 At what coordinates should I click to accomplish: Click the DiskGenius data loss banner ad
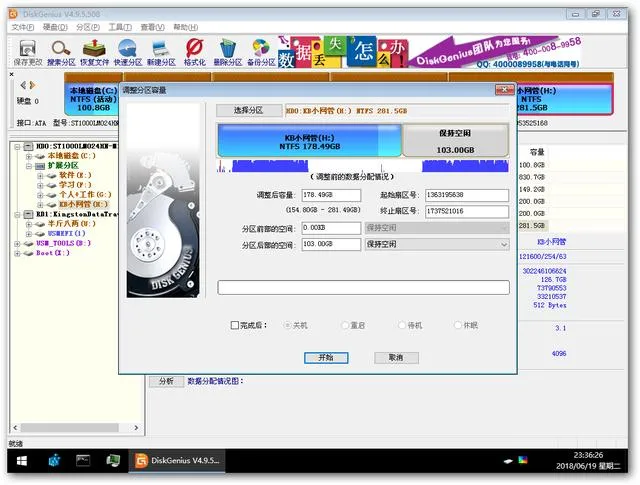429,52
